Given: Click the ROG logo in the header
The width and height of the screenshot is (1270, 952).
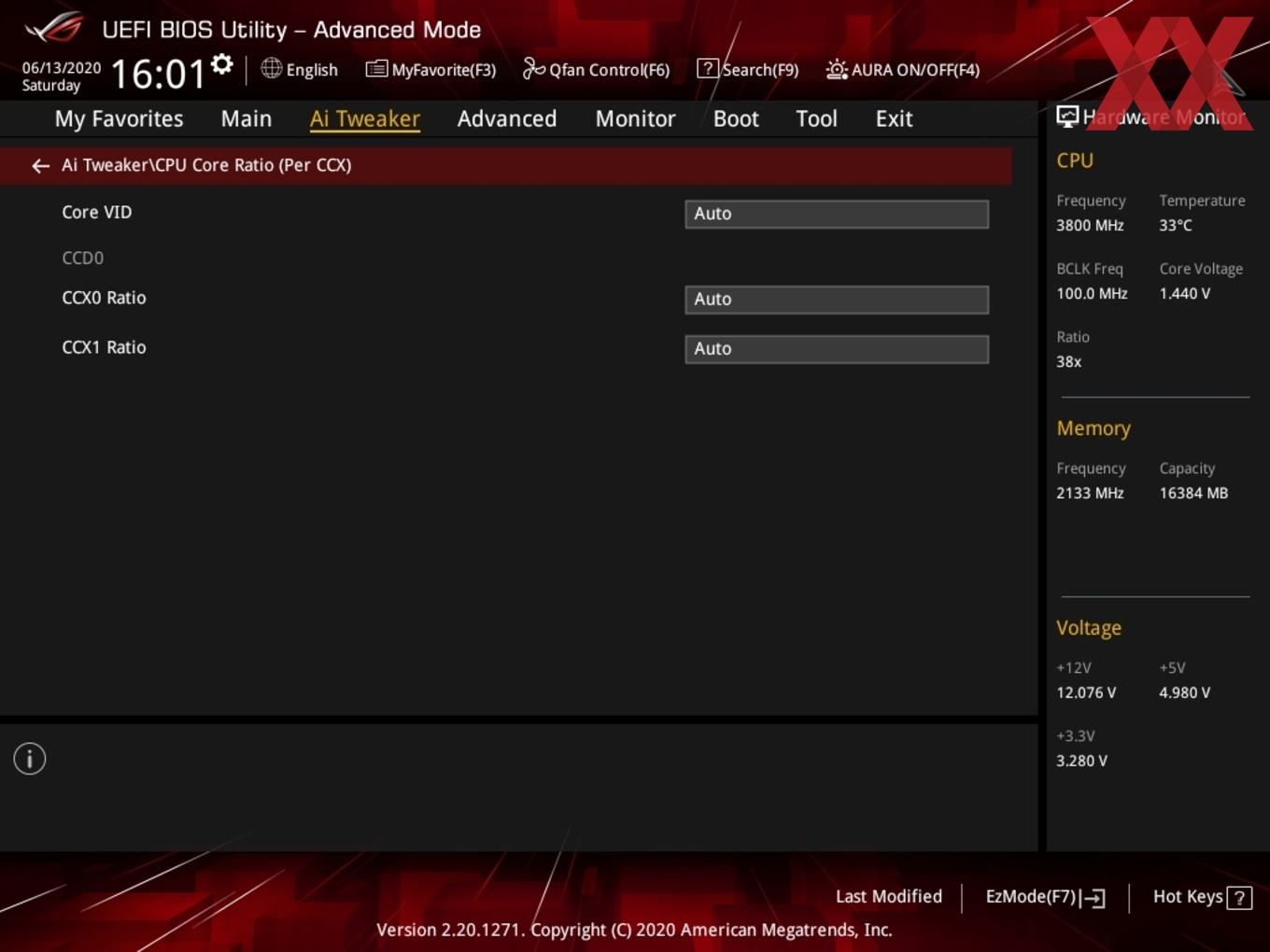Looking at the screenshot, I should (54, 27).
